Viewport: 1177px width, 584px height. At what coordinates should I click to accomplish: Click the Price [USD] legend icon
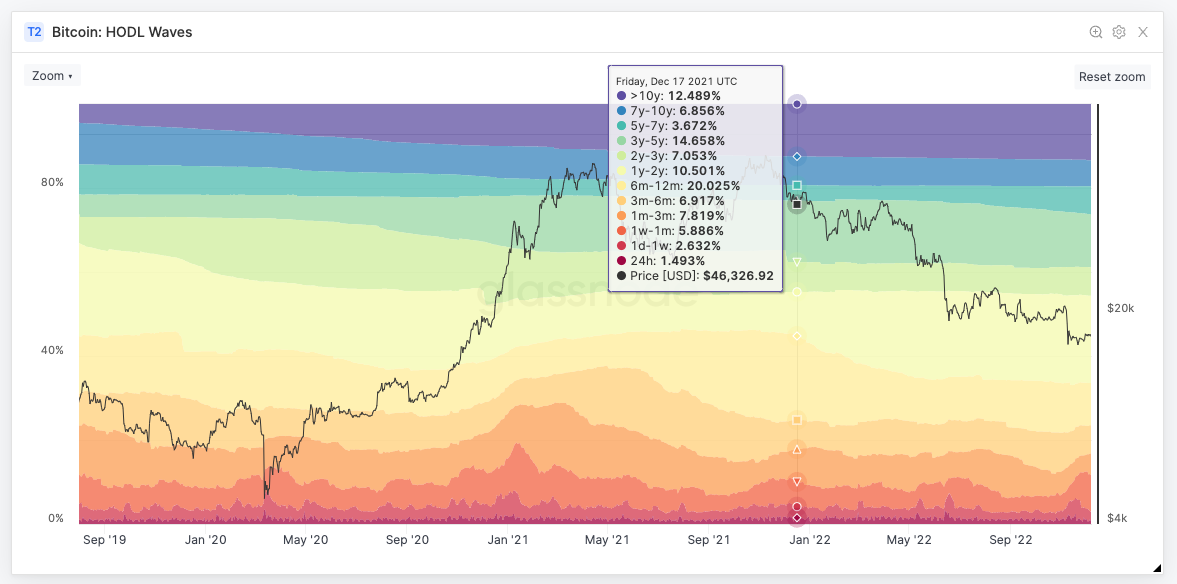click(621, 275)
